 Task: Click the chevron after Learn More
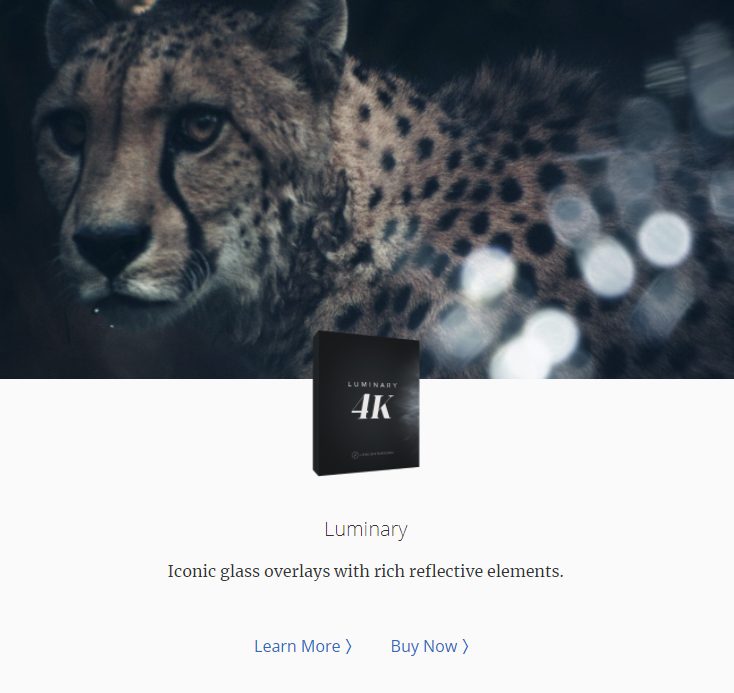point(348,647)
